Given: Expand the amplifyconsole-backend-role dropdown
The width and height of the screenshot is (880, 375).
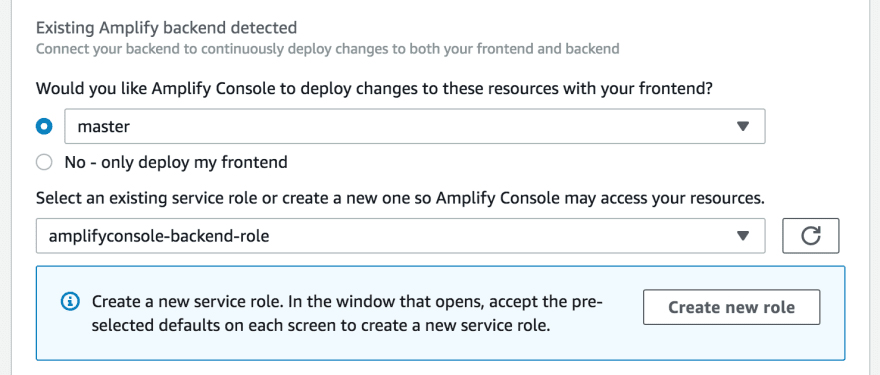Looking at the screenshot, I should coord(401,236).
